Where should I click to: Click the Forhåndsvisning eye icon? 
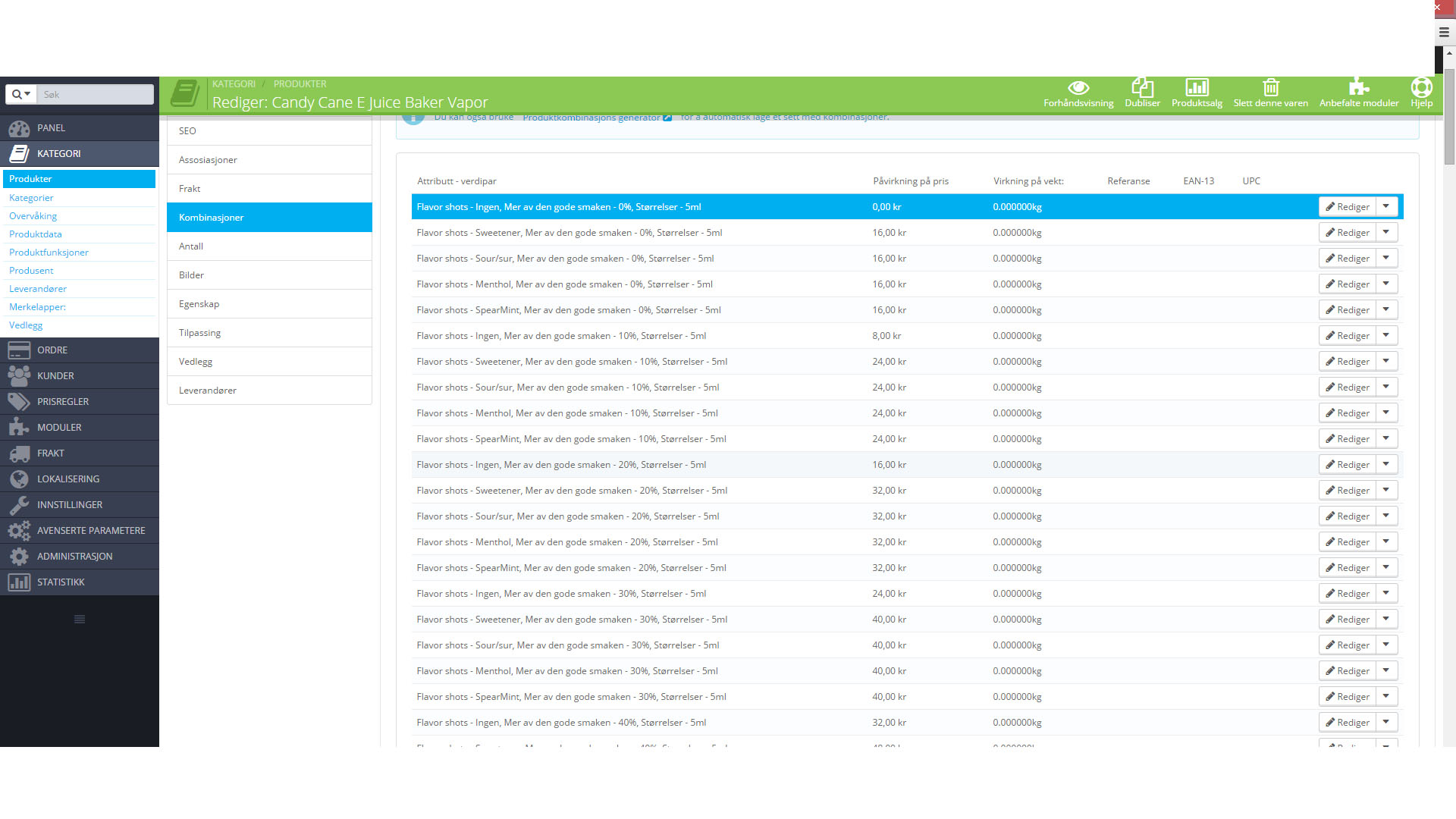1078,88
